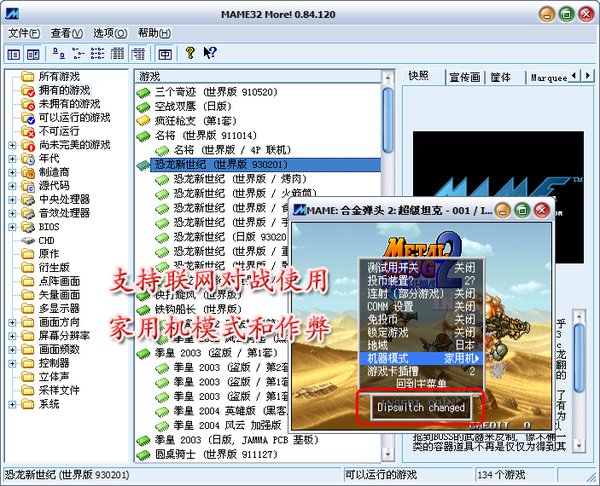Select game 名将 (世界版 911014)

(205, 135)
